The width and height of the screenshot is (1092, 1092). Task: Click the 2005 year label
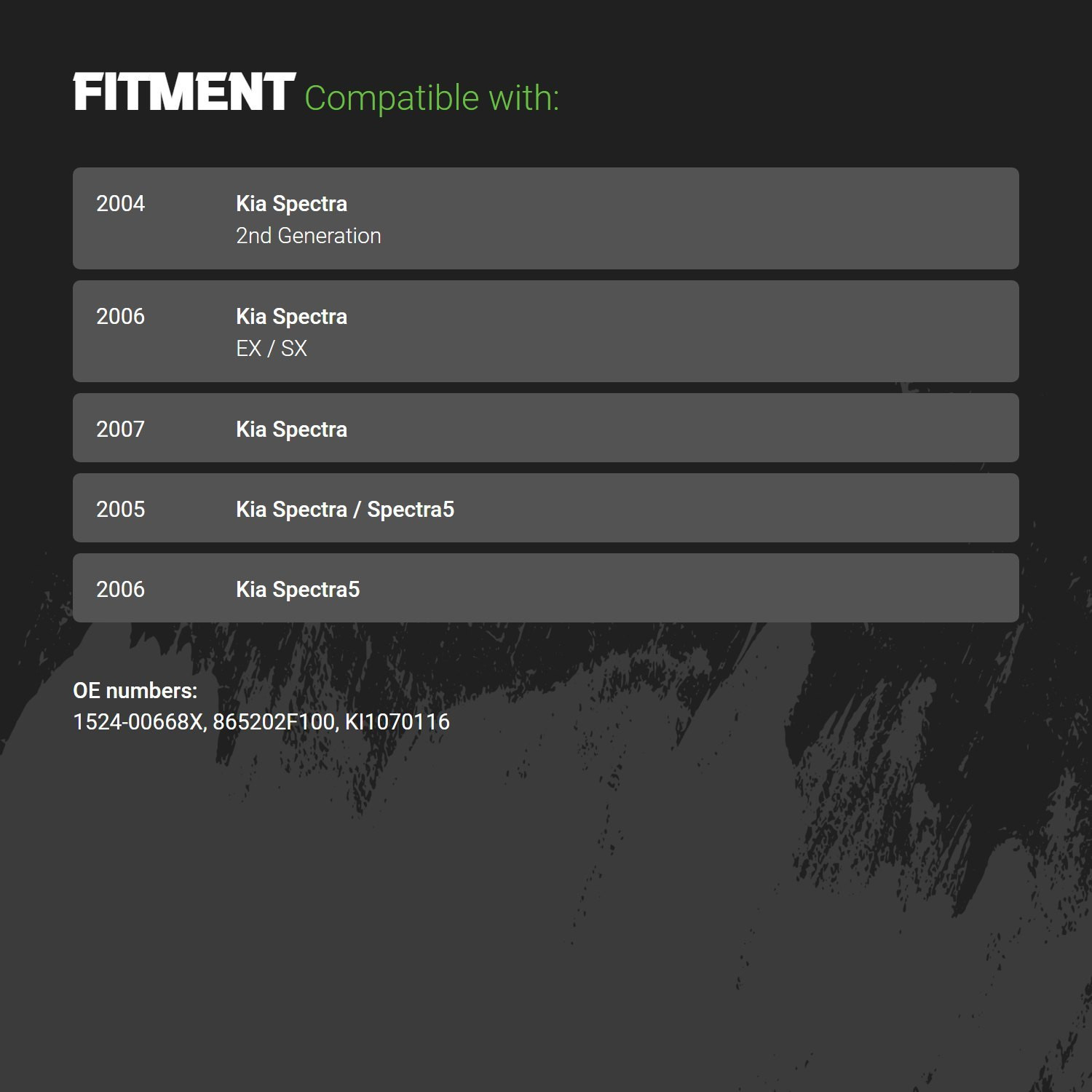120,510
